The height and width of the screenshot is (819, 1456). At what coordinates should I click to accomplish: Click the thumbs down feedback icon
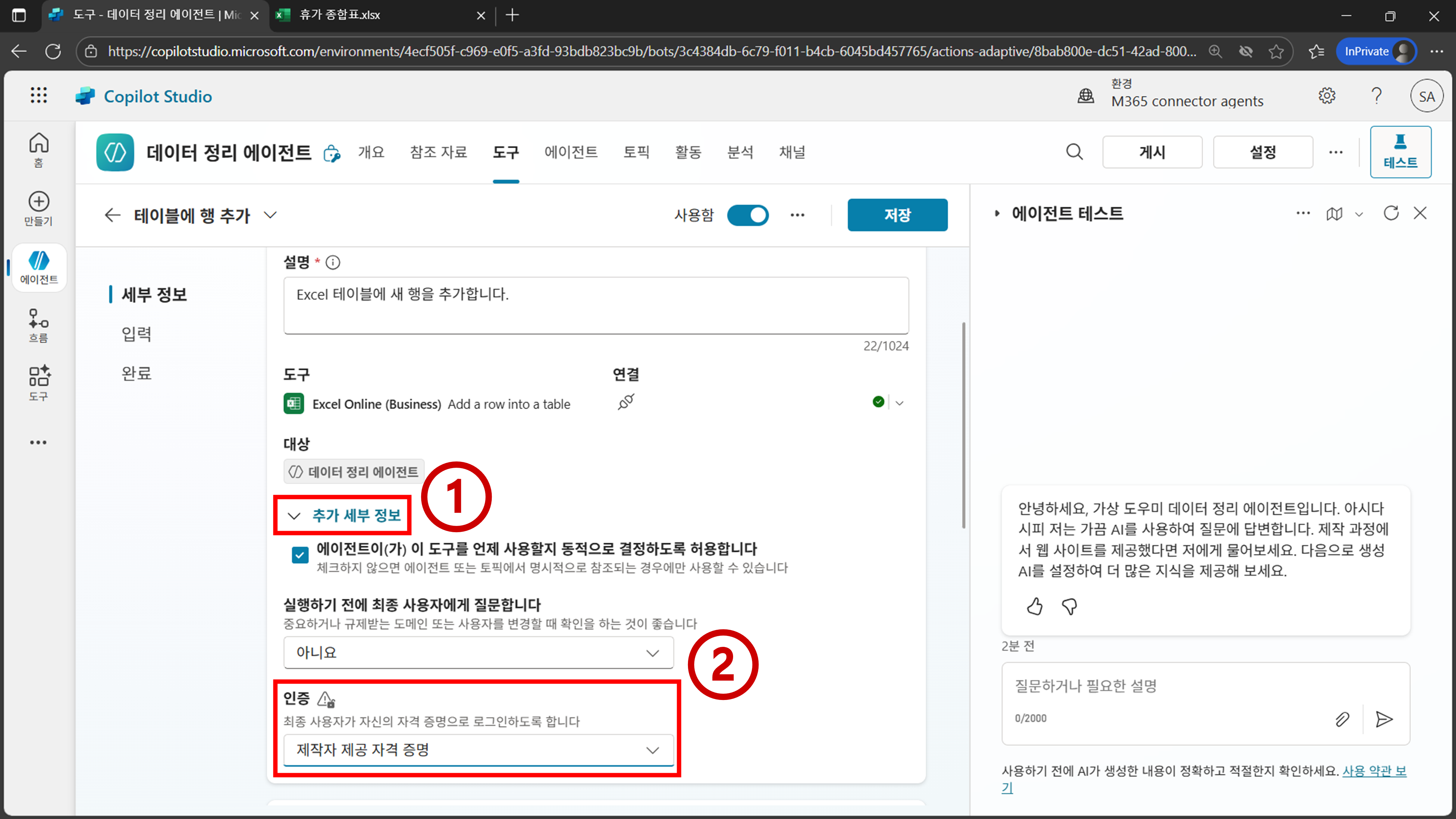pyautogui.click(x=1069, y=606)
